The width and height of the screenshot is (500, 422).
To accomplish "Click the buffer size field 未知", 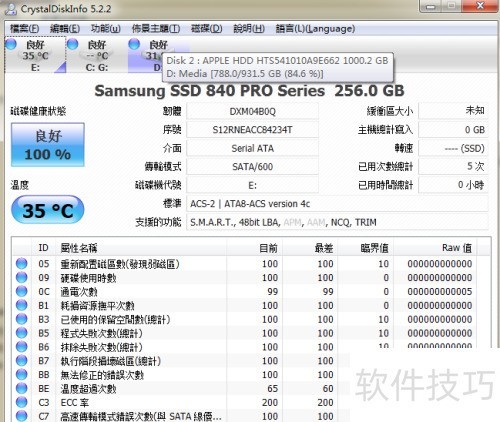I will click(x=453, y=111).
